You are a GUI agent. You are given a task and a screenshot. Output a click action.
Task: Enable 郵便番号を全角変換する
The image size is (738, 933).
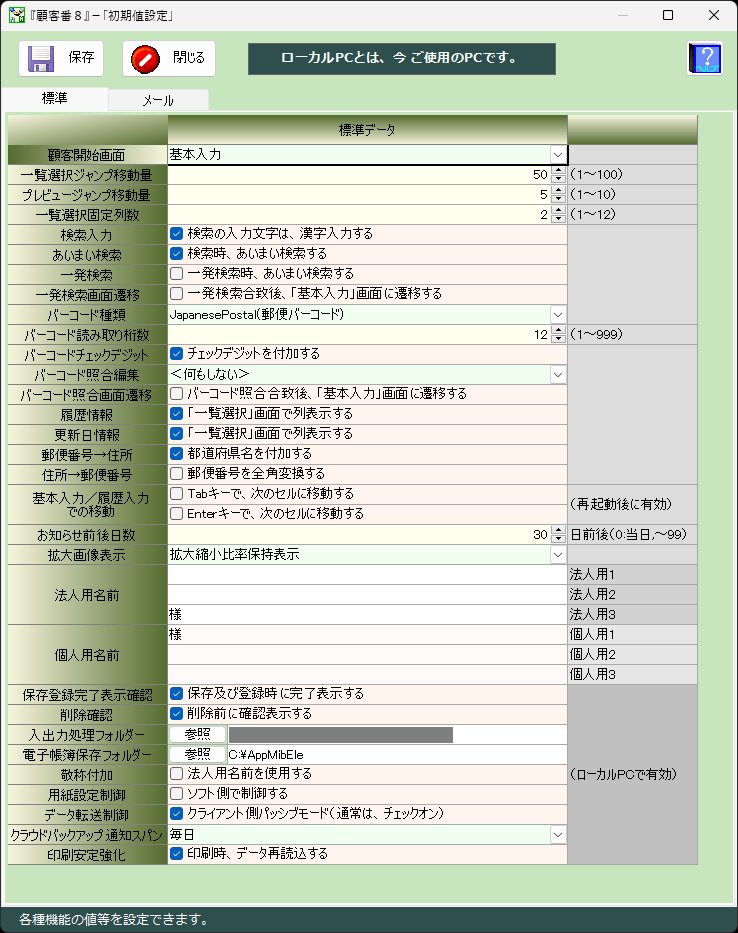click(x=176, y=474)
